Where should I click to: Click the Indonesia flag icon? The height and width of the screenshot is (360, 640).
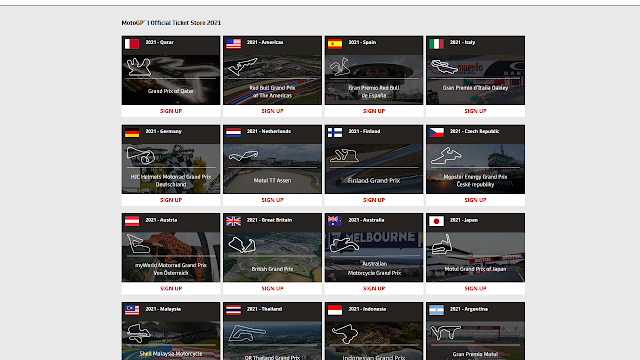(335, 310)
